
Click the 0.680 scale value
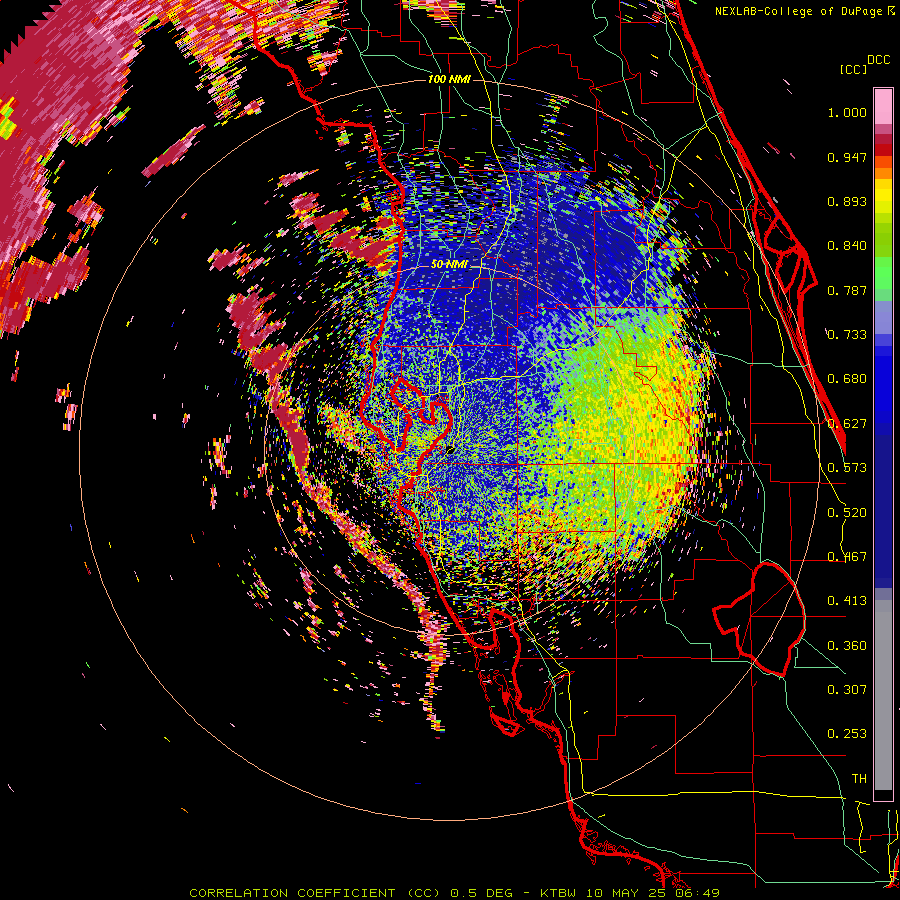(x=847, y=379)
